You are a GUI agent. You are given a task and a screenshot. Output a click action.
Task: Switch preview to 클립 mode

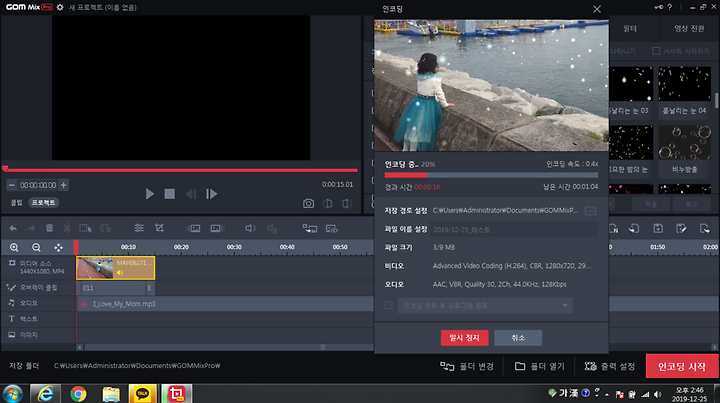[17, 202]
